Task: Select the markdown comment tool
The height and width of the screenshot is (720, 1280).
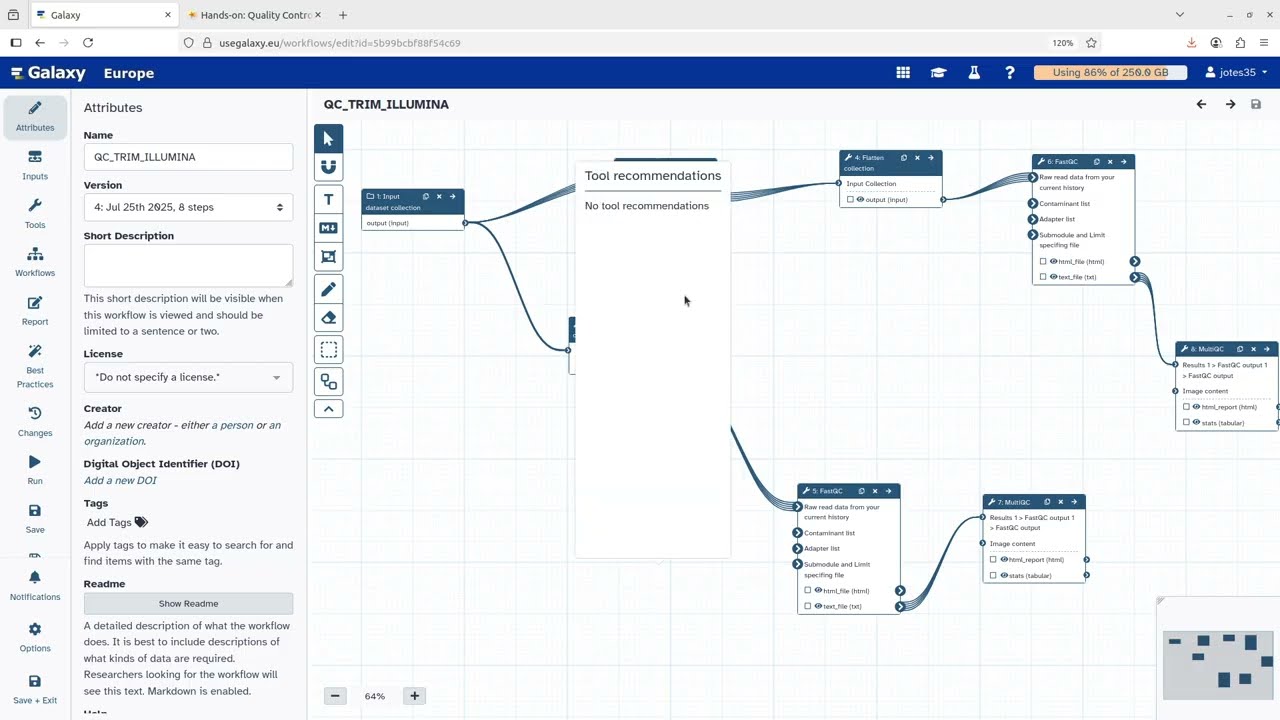Action: click(x=328, y=228)
